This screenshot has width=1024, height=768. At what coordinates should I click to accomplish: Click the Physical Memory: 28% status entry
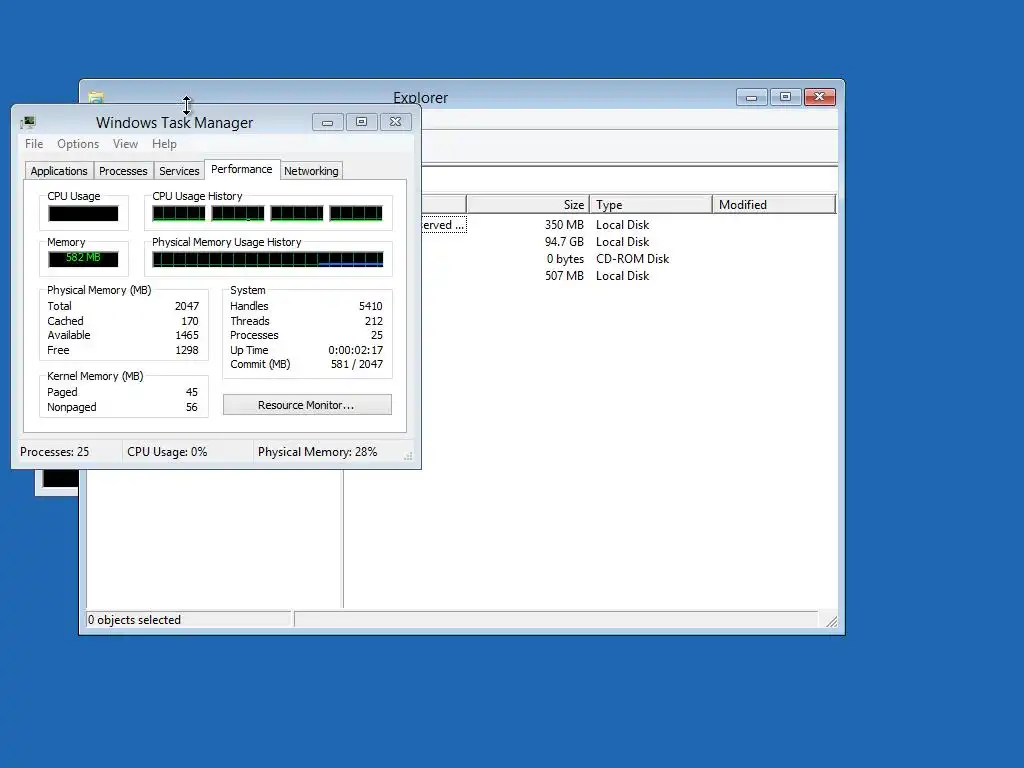pos(317,452)
